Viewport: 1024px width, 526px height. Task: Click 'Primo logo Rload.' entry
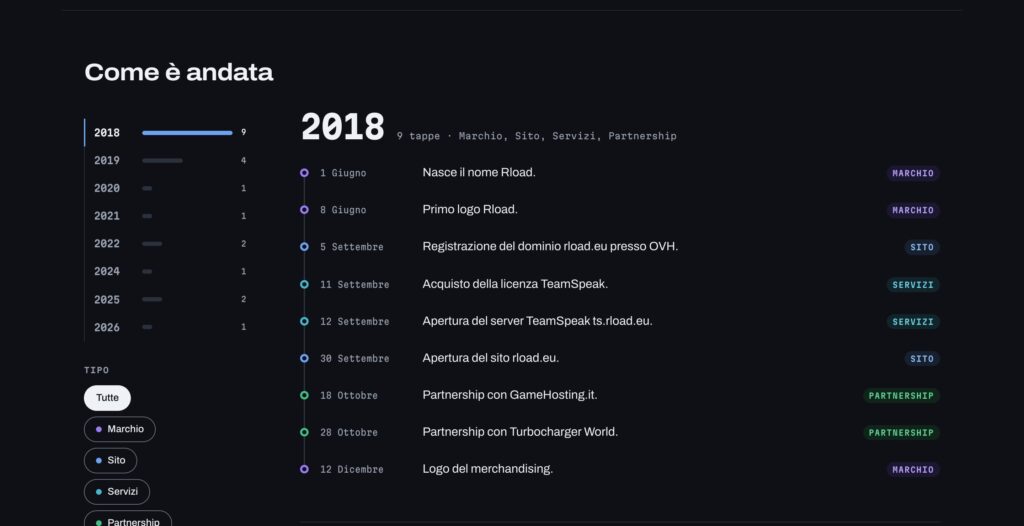pos(470,210)
